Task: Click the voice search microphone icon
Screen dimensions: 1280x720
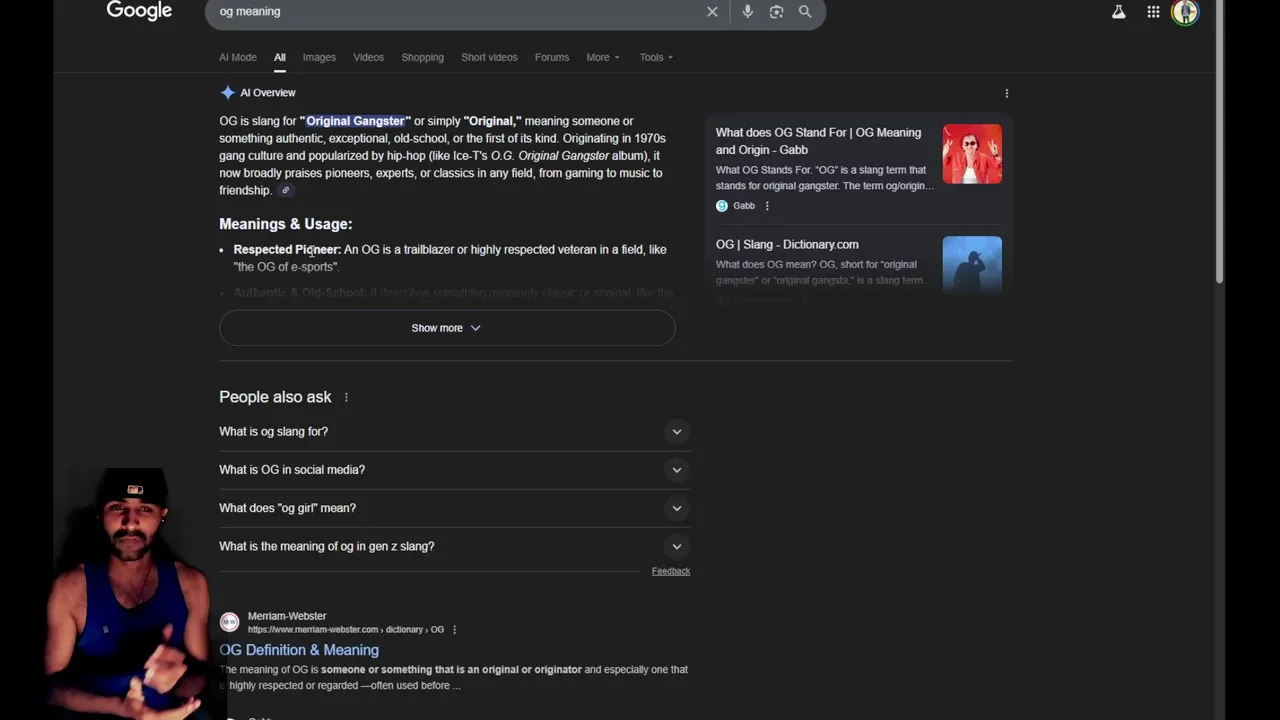Action: click(747, 12)
